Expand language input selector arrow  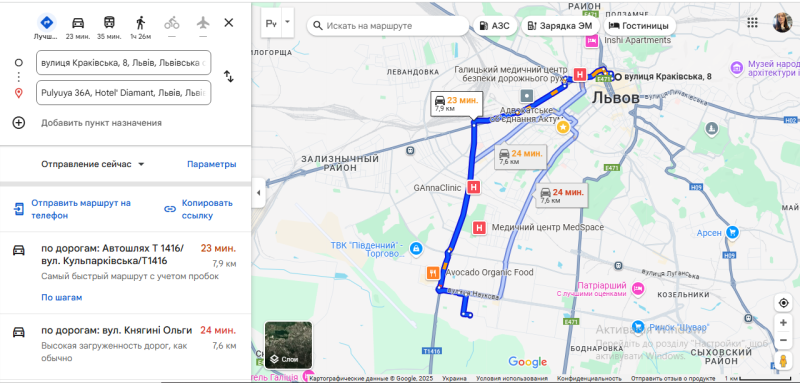pyautogui.click(x=287, y=22)
